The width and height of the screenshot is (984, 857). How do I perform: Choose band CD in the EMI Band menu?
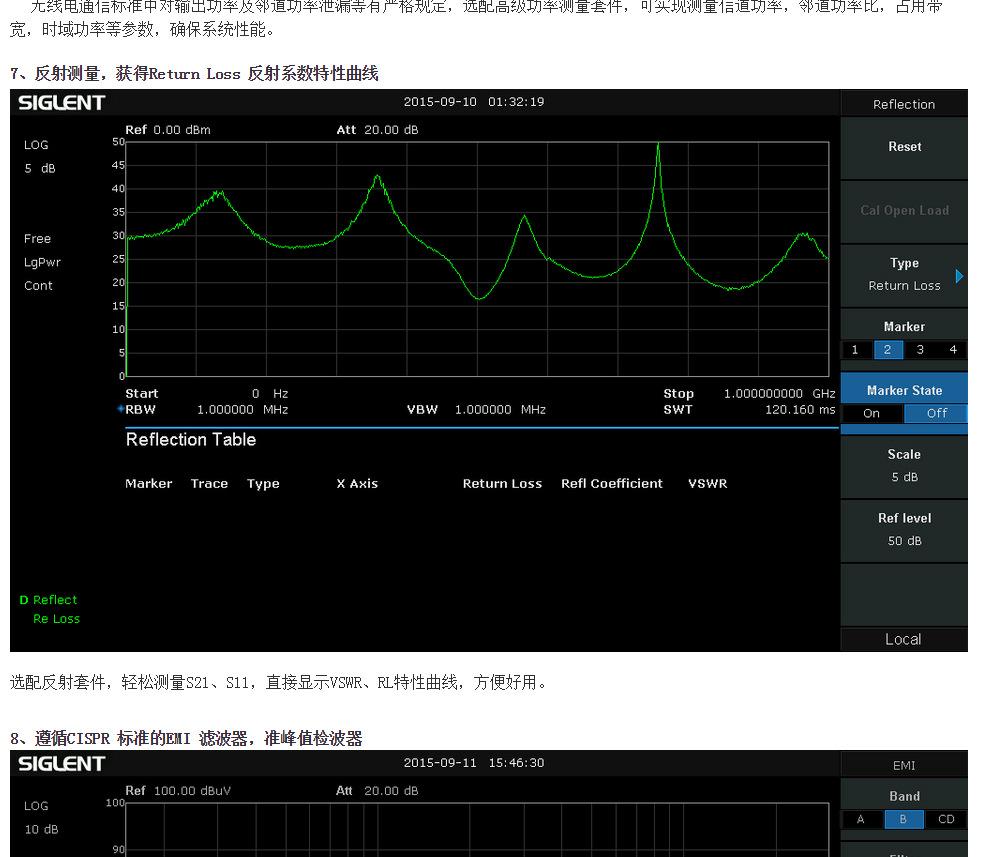tap(946, 819)
